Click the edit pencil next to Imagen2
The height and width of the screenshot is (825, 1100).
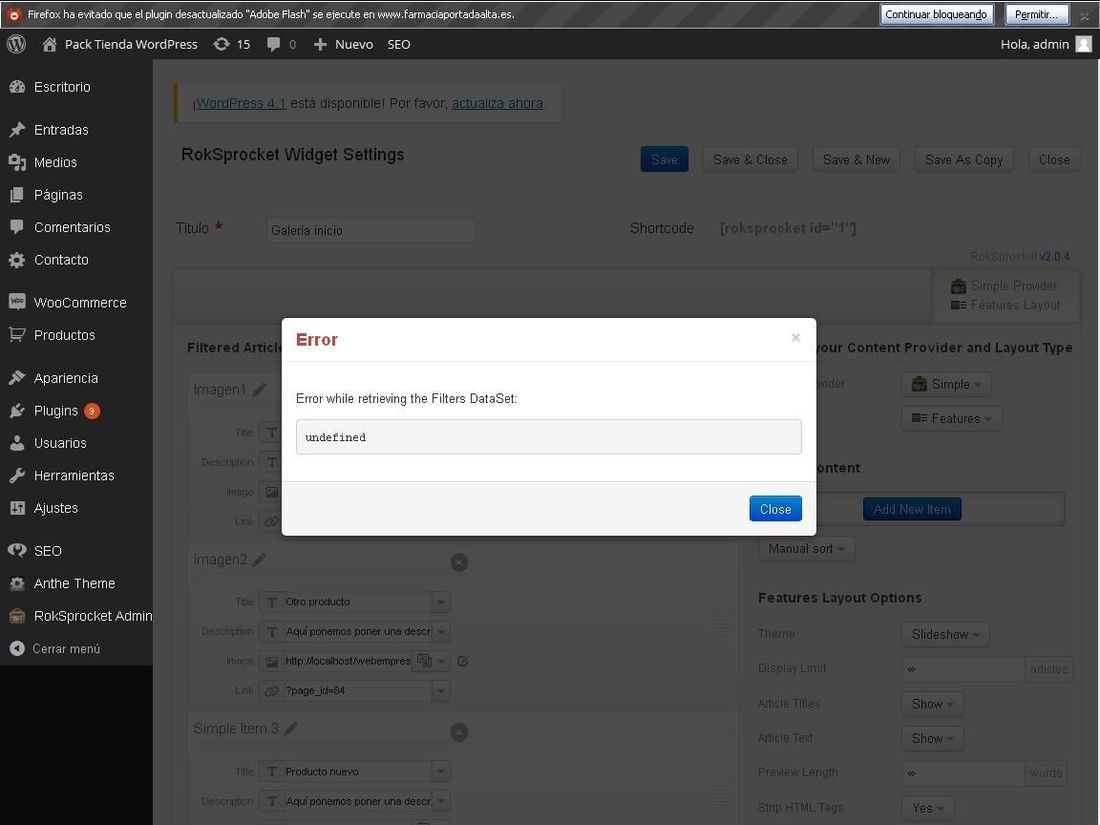coord(260,559)
